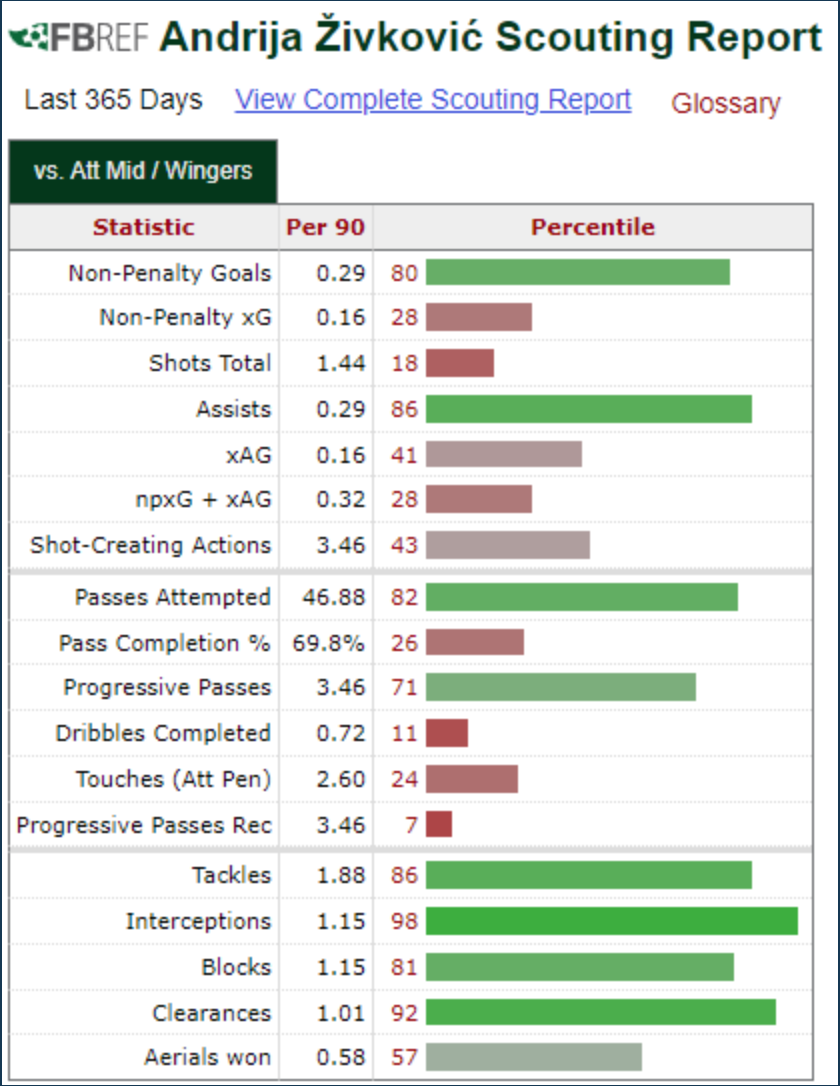
Task: Click the FBREF logo icon
Action: (79, 37)
